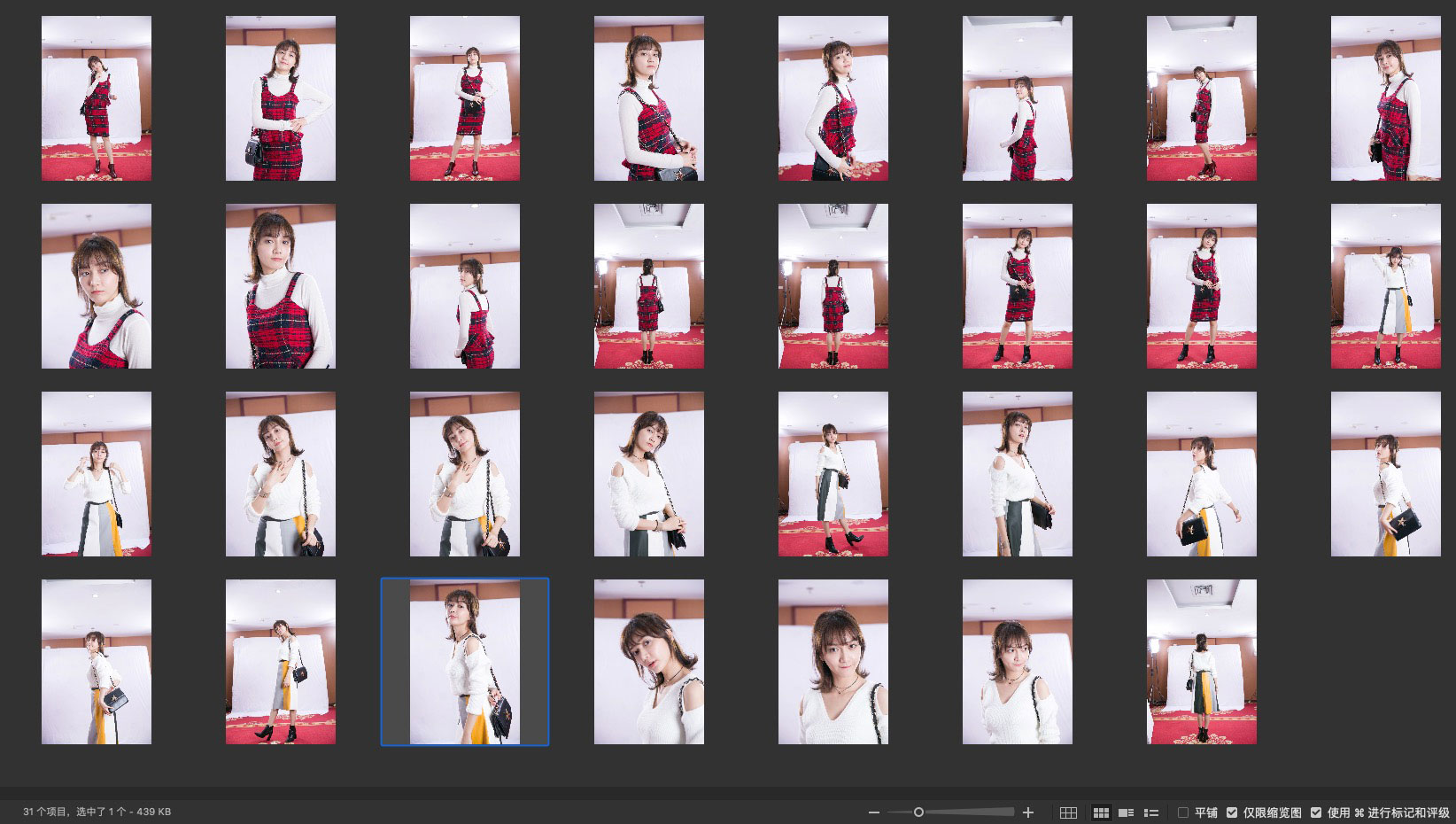The height and width of the screenshot is (824, 1456).
Task: Select the last thumbnail in the bottom row
Action: pyautogui.click(x=1202, y=662)
